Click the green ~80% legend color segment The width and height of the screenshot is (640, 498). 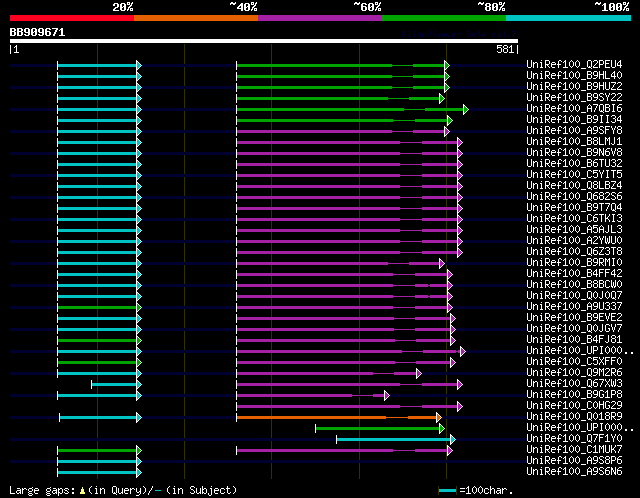tap(444, 18)
